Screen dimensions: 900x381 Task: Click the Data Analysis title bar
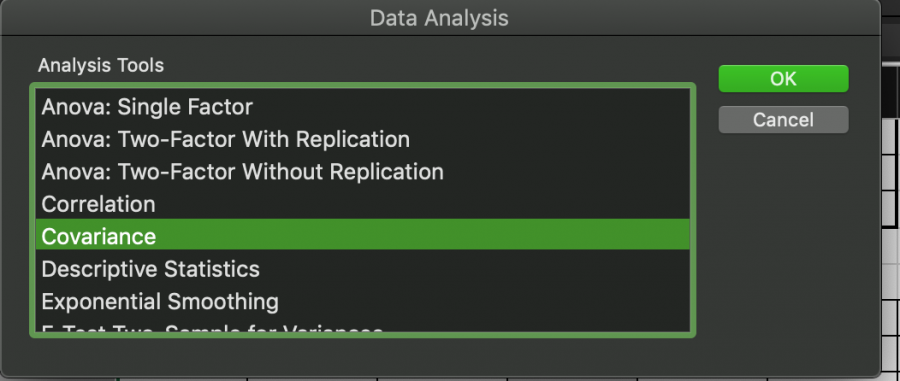point(439,18)
